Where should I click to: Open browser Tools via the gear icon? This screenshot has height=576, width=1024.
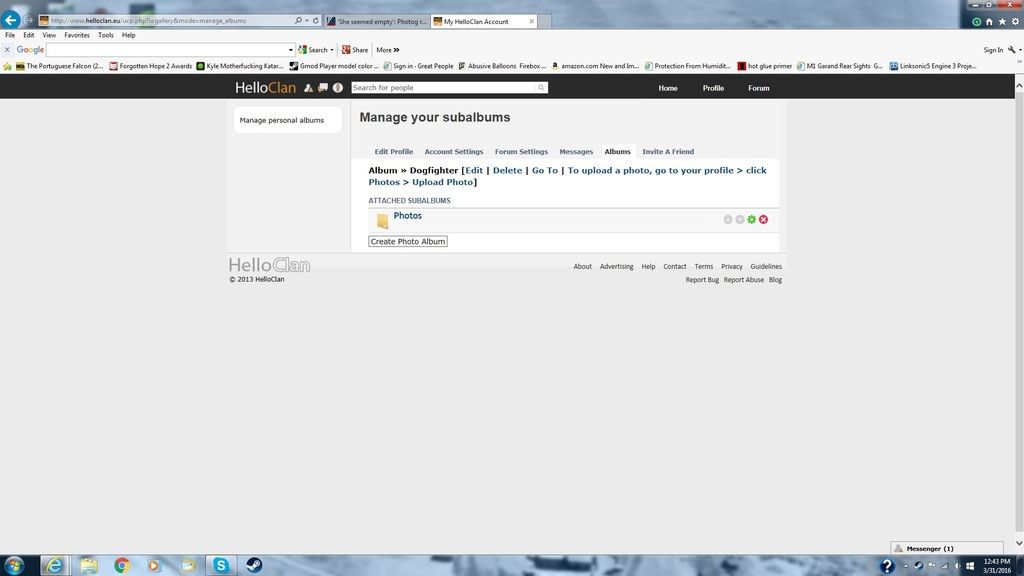click(1015, 22)
